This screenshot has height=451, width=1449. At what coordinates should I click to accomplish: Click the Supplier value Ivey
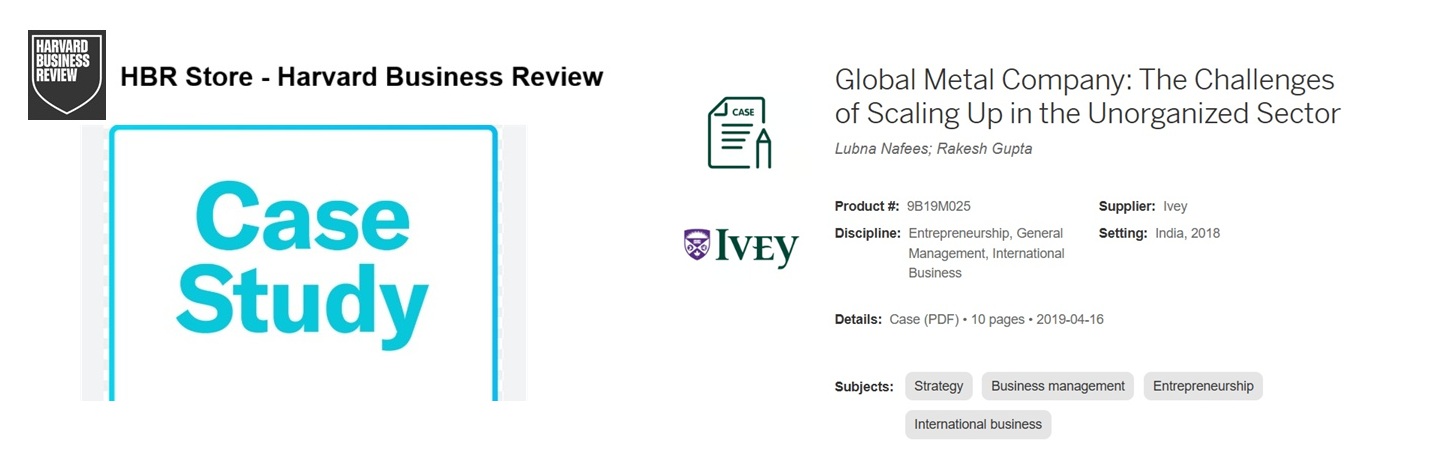tap(1175, 207)
